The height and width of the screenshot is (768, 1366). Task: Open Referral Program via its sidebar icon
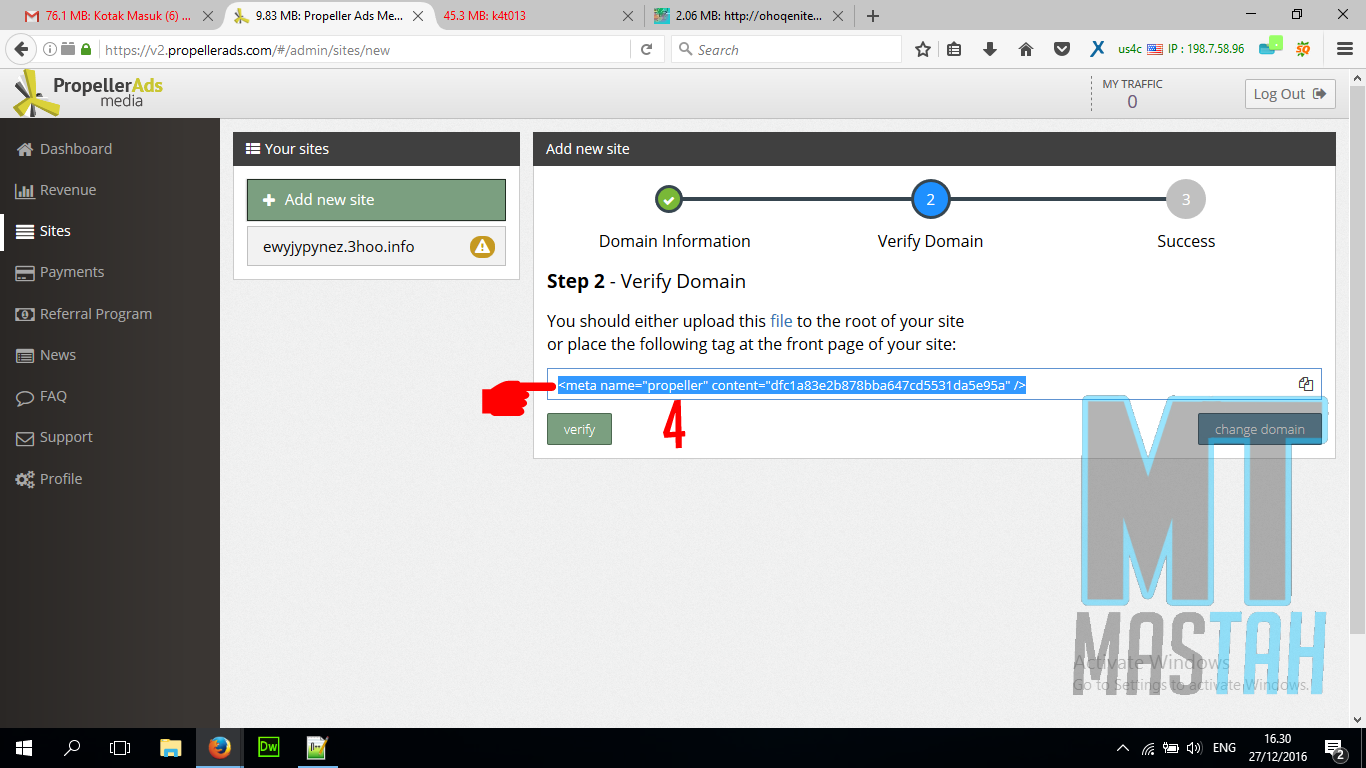coord(24,313)
